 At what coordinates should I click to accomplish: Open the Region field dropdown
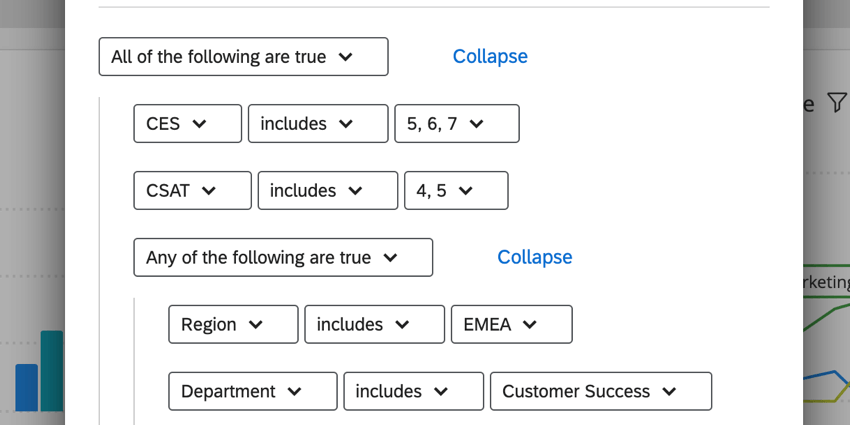[233, 325]
